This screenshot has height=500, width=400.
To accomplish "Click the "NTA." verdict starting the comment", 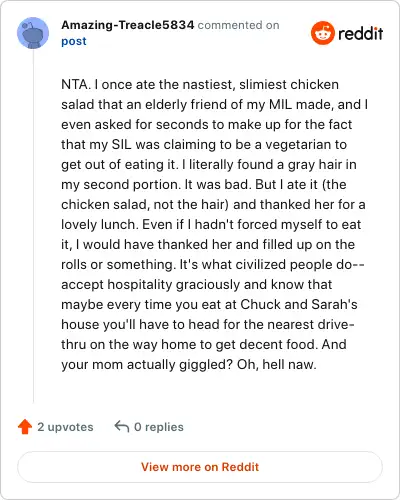I will (x=76, y=84).
